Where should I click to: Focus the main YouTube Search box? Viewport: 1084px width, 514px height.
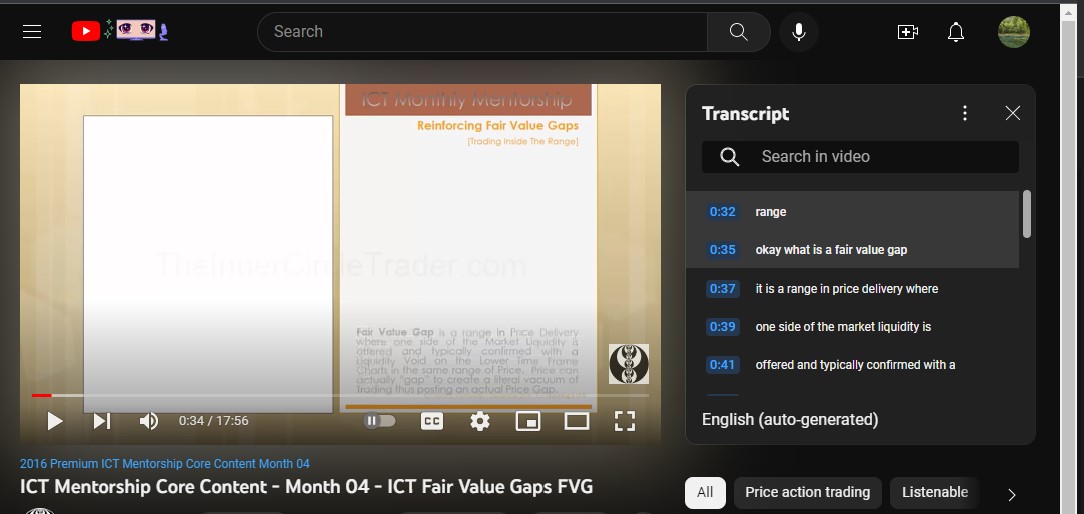(x=482, y=32)
